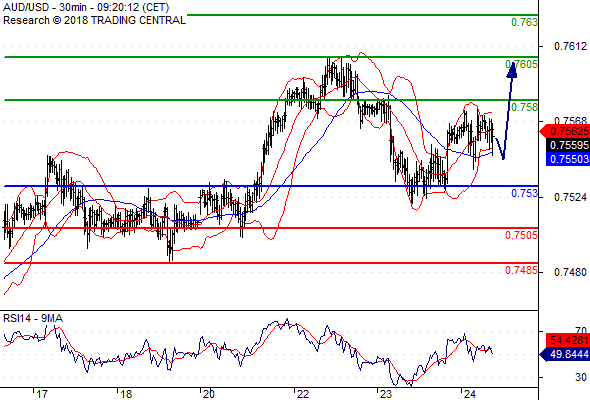Click the red 54.4281 RSI value tag
The width and height of the screenshot is (590, 400).
568,341
